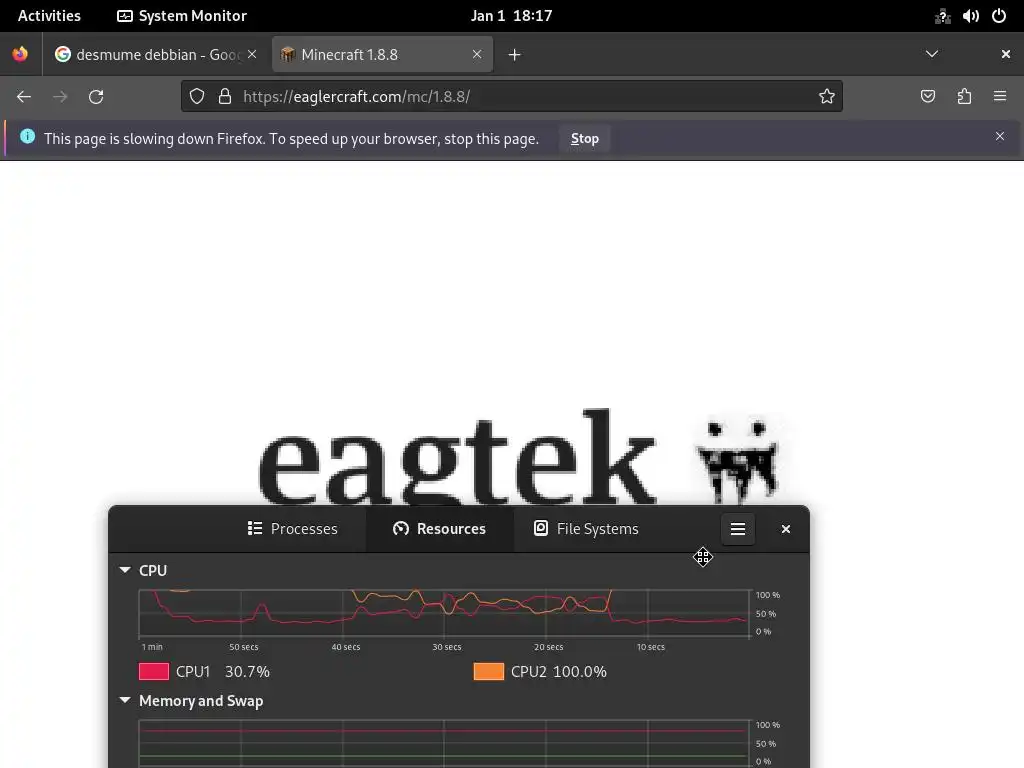The image size is (1024, 768).
Task: Click the URL address bar
Action: click(x=512, y=97)
